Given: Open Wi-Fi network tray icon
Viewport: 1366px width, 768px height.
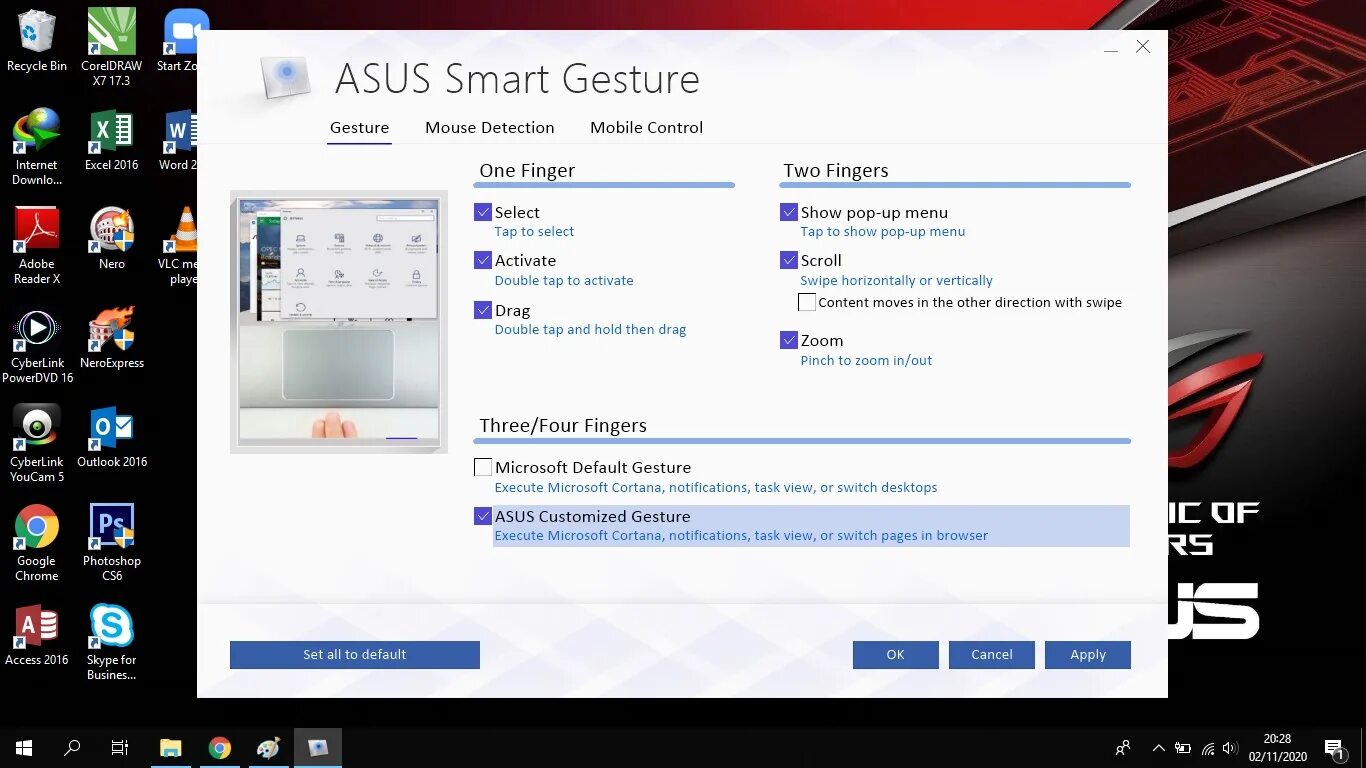Looking at the screenshot, I should pyautogui.click(x=1208, y=748).
